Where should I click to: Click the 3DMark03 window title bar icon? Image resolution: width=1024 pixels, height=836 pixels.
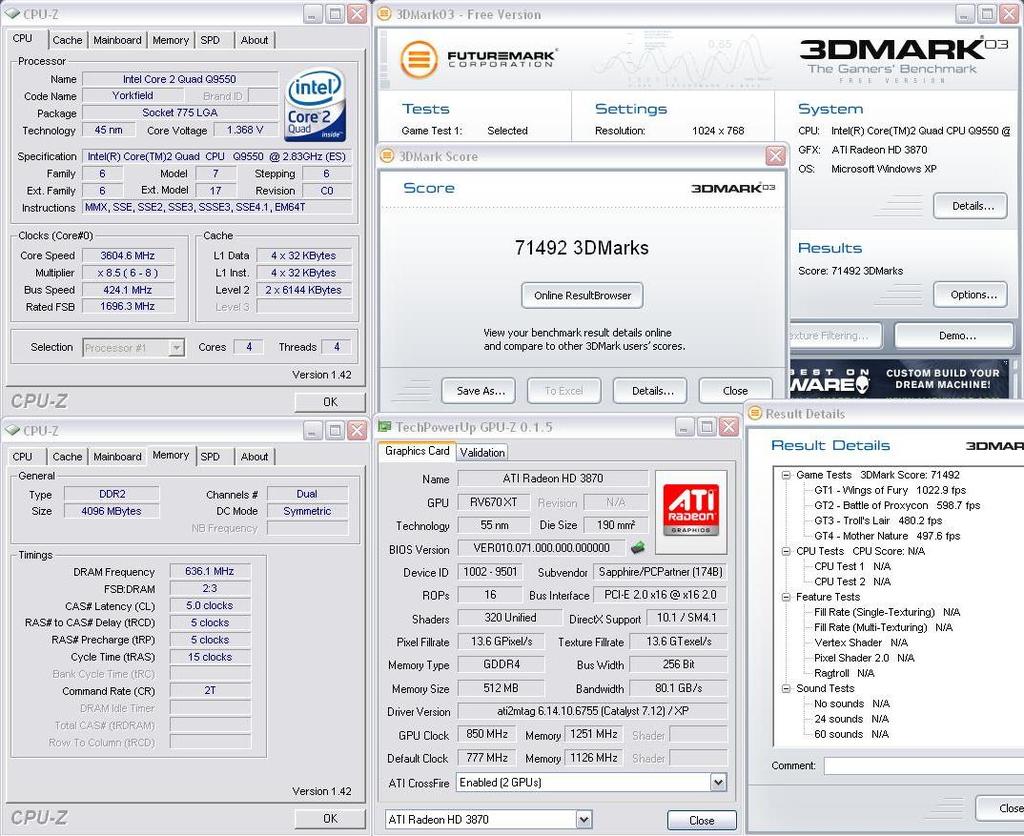coord(385,14)
